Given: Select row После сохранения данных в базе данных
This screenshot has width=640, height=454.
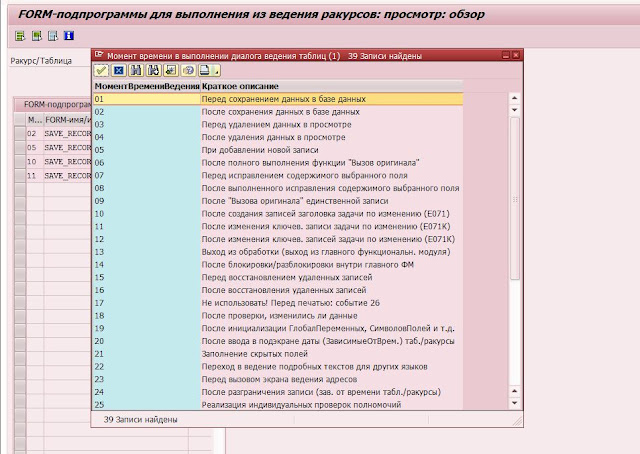Looking at the screenshot, I should click(278, 112).
